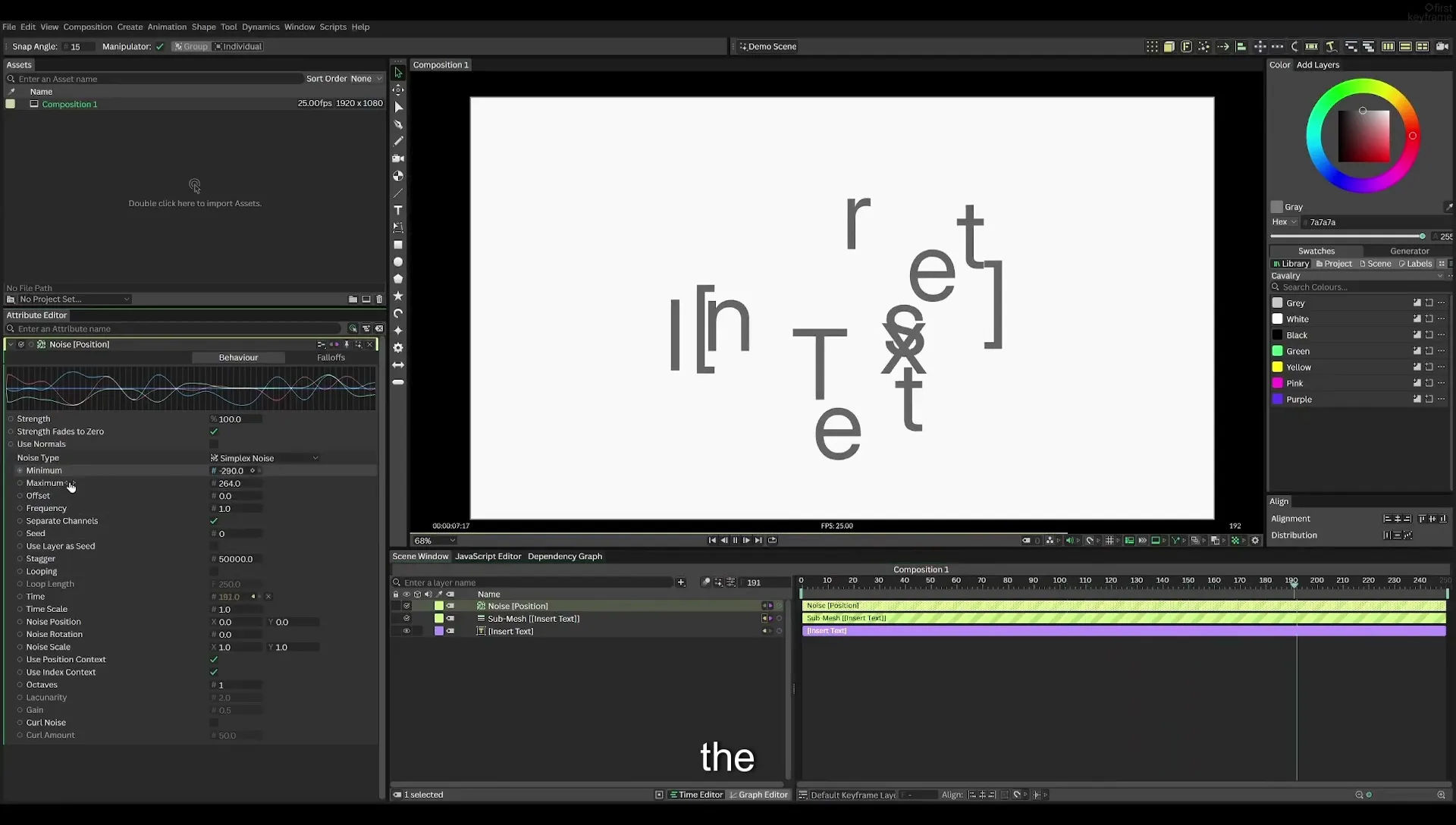Click the Demo Scene button
This screenshot has width=1456, height=825.
point(767,46)
